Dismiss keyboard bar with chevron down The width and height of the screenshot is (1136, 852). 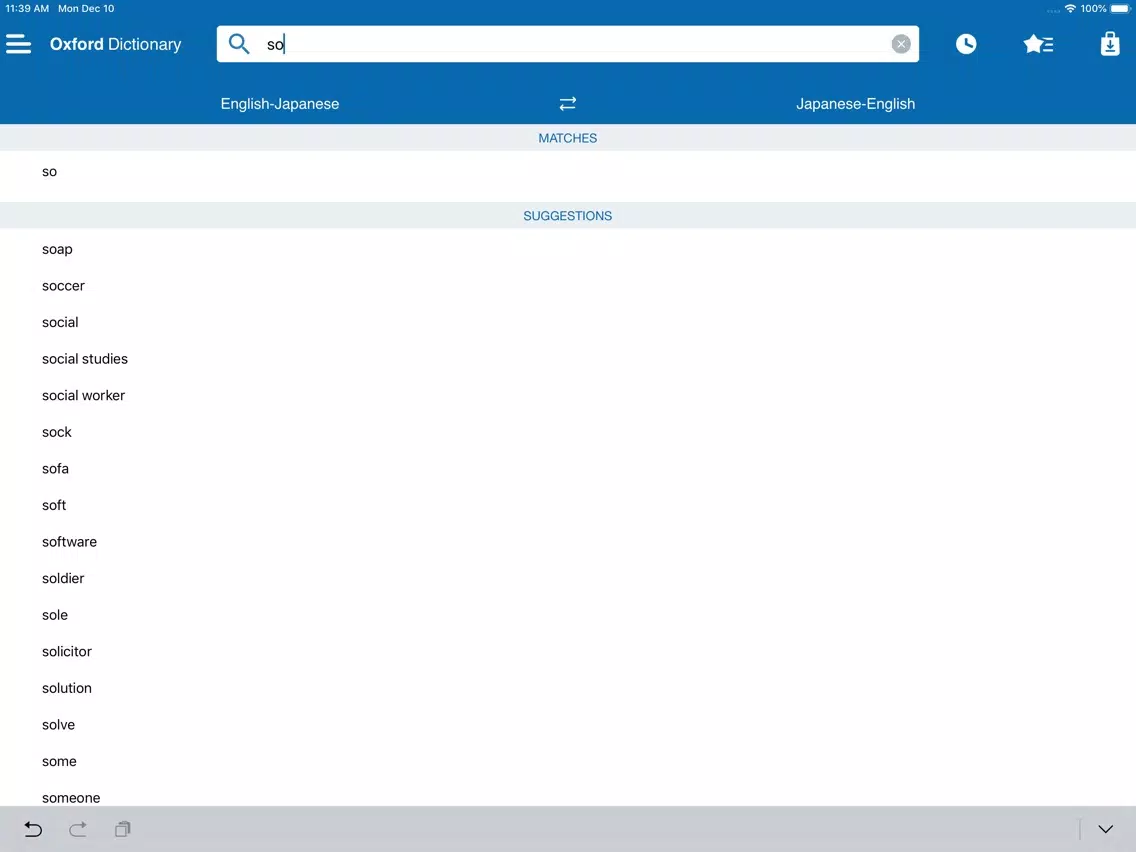(1105, 829)
